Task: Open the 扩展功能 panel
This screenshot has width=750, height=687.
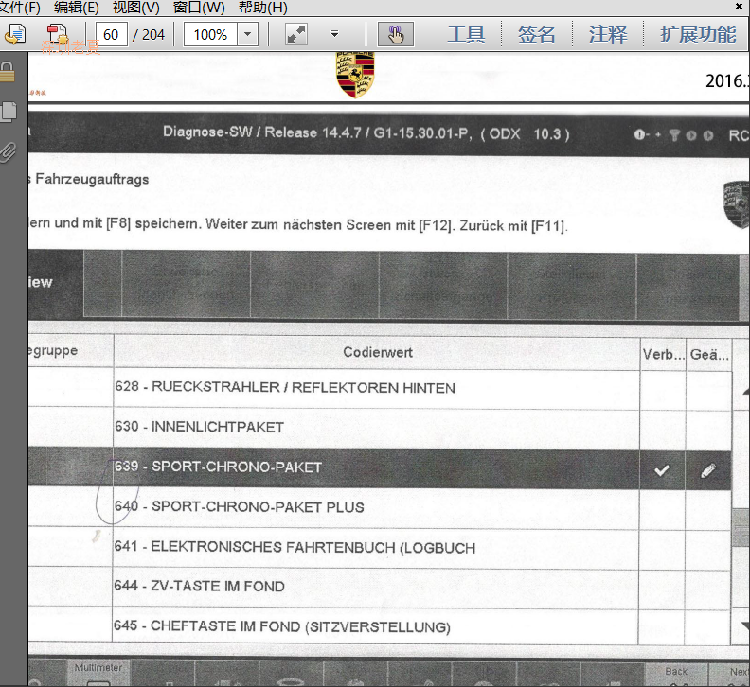Action: [698, 34]
